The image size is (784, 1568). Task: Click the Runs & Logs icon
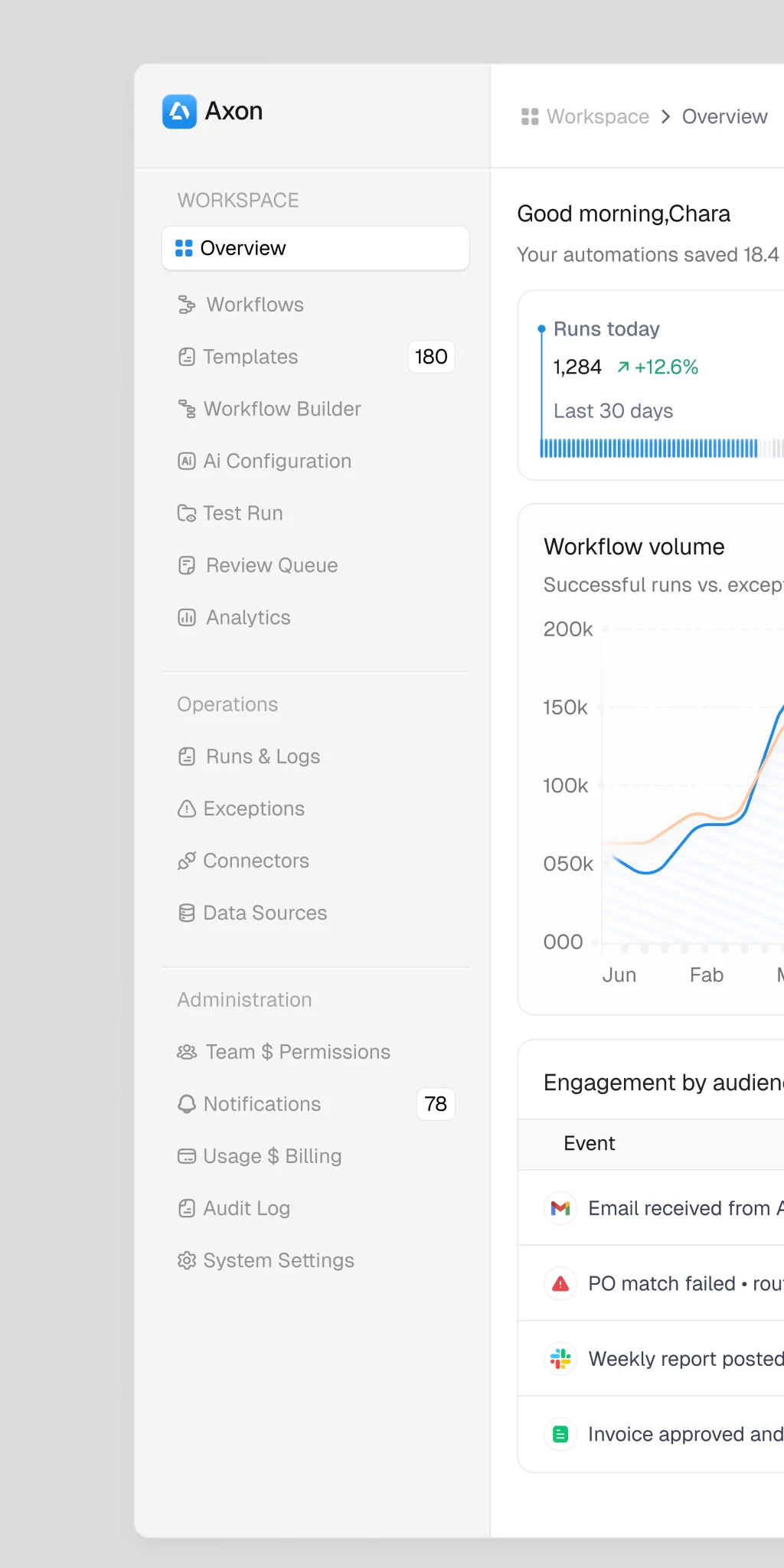(x=186, y=756)
